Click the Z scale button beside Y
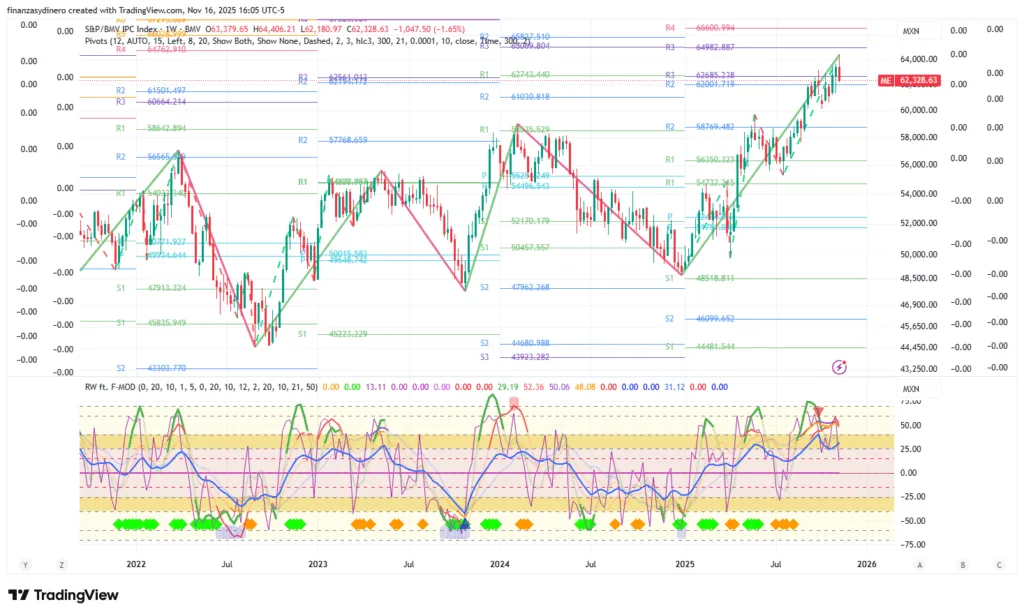Viewport: 1024px width, 616px height. 62,565
